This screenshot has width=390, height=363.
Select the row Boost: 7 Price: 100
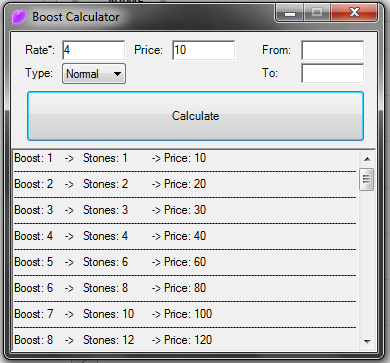185,314
